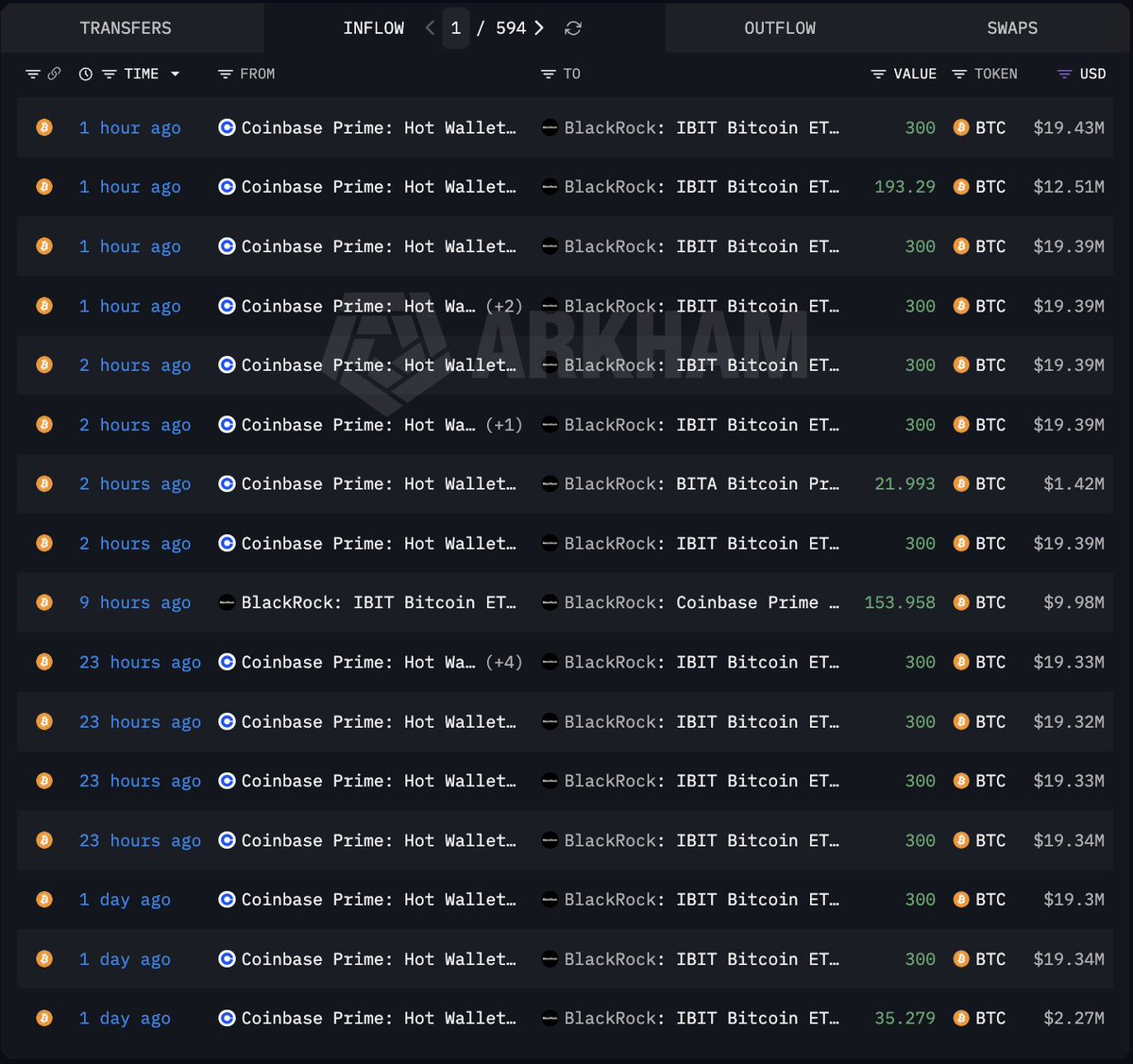The image size is (1133, 1064).
Task: Click the $1.42M USD amount
Action: point(1074,483)
